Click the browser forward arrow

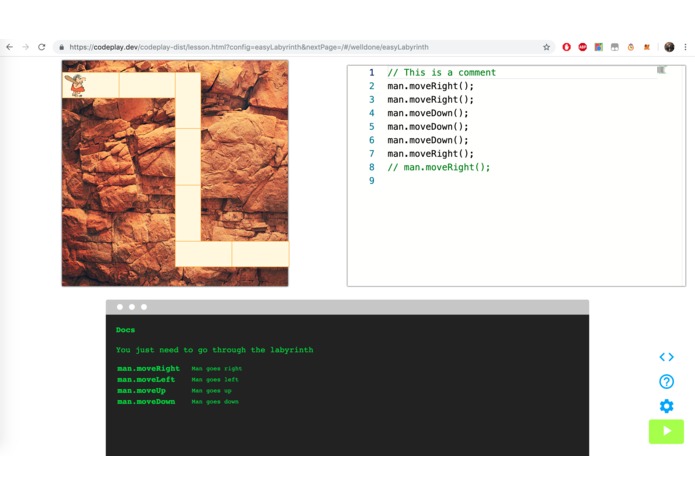tap(26, 47)
